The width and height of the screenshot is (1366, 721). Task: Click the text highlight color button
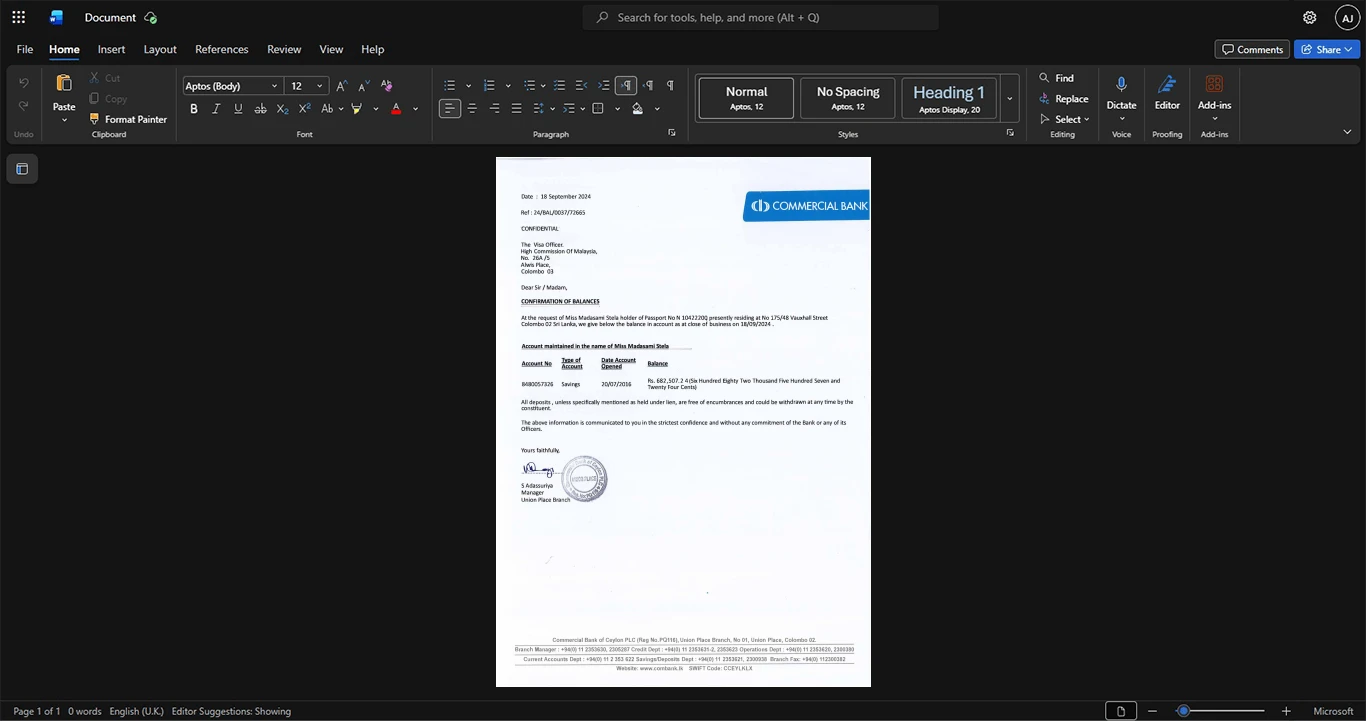pos(356,108)
